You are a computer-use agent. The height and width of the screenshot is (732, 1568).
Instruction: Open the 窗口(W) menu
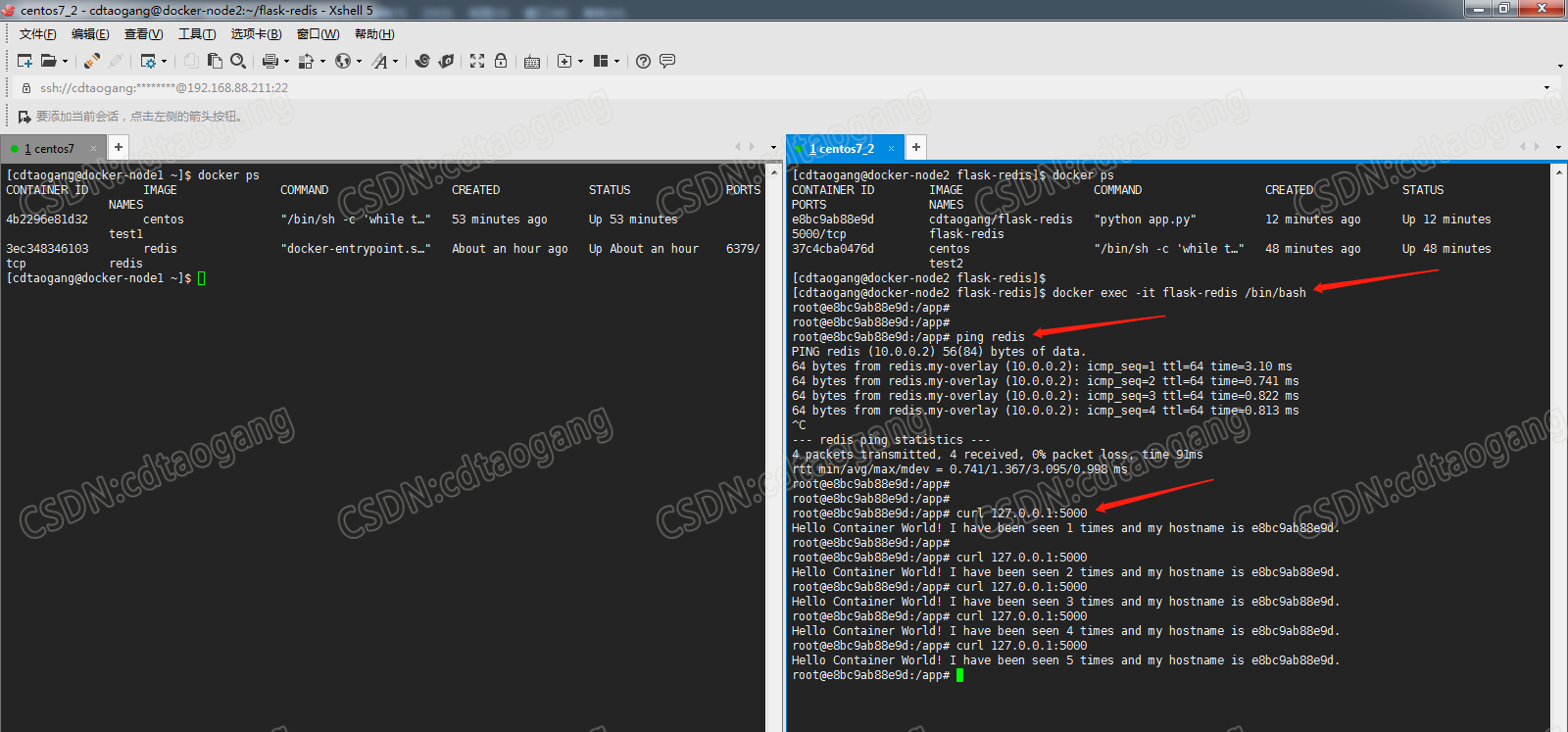318,34
